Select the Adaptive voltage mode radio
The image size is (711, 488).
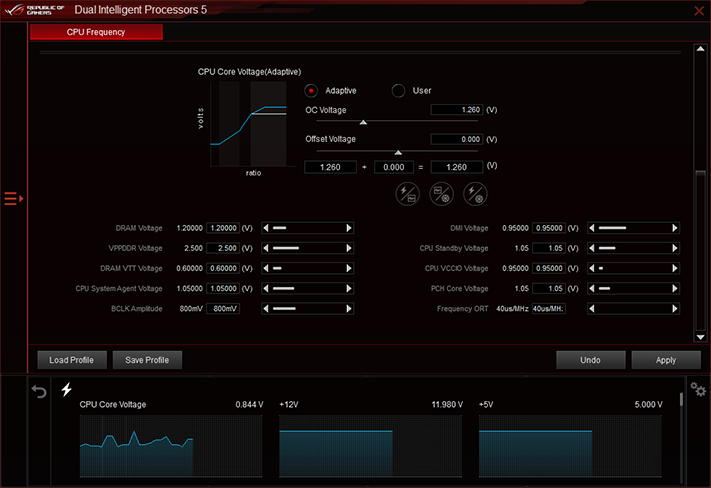click(311, 91)
